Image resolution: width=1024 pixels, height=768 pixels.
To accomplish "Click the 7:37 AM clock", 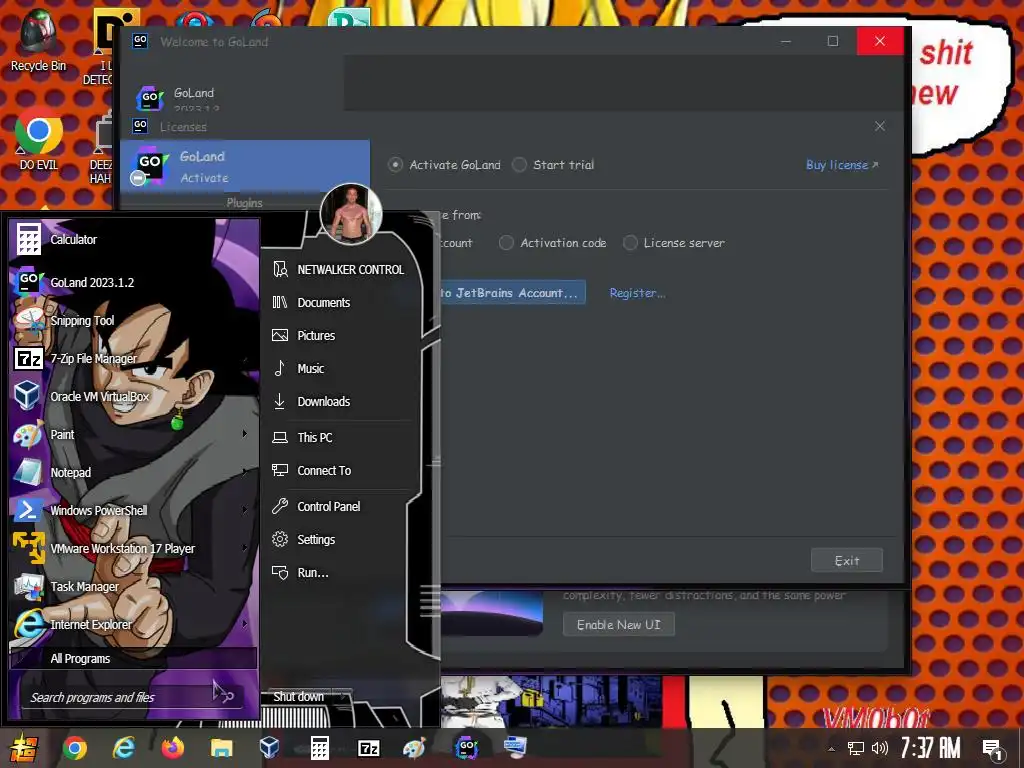I will tap(931, 748).
